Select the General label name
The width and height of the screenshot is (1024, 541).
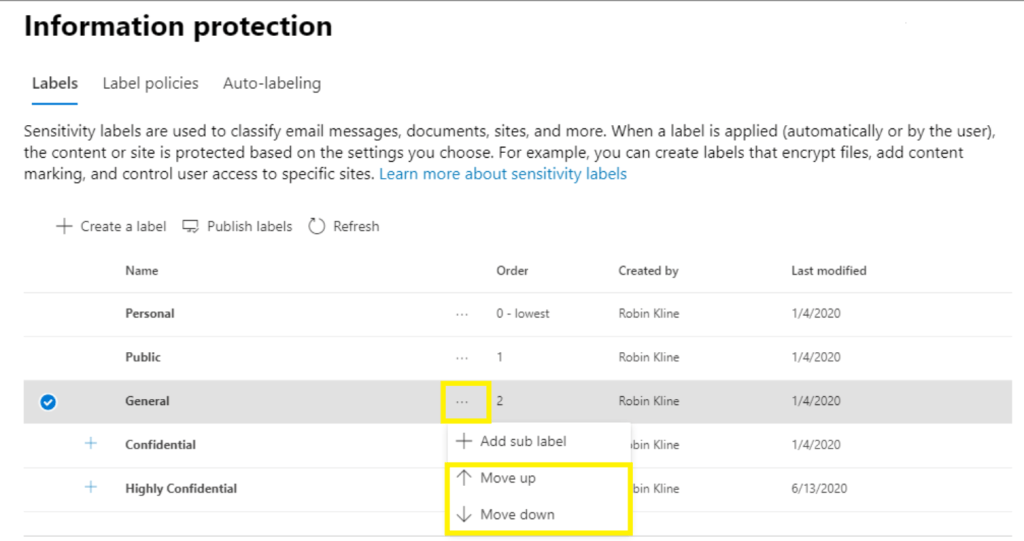click(147, 401)
